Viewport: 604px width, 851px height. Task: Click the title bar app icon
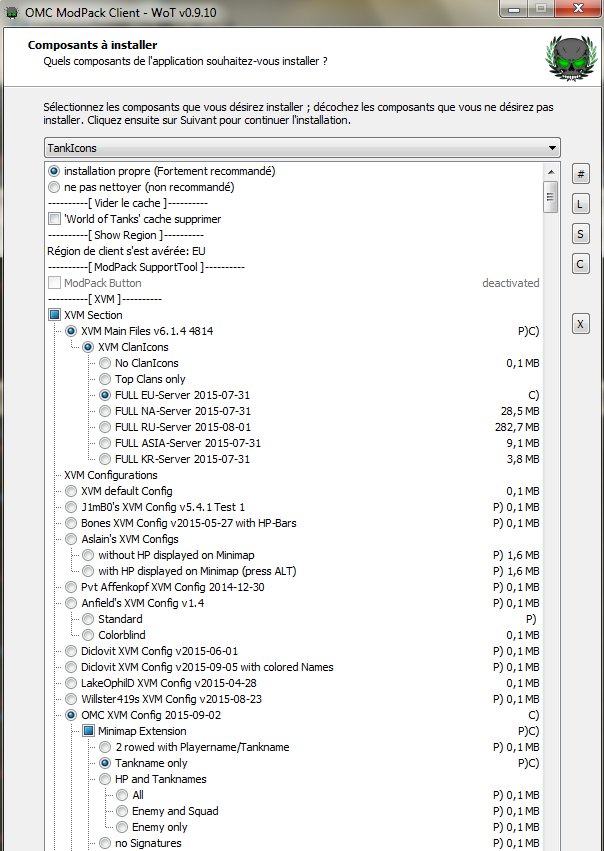11,12
